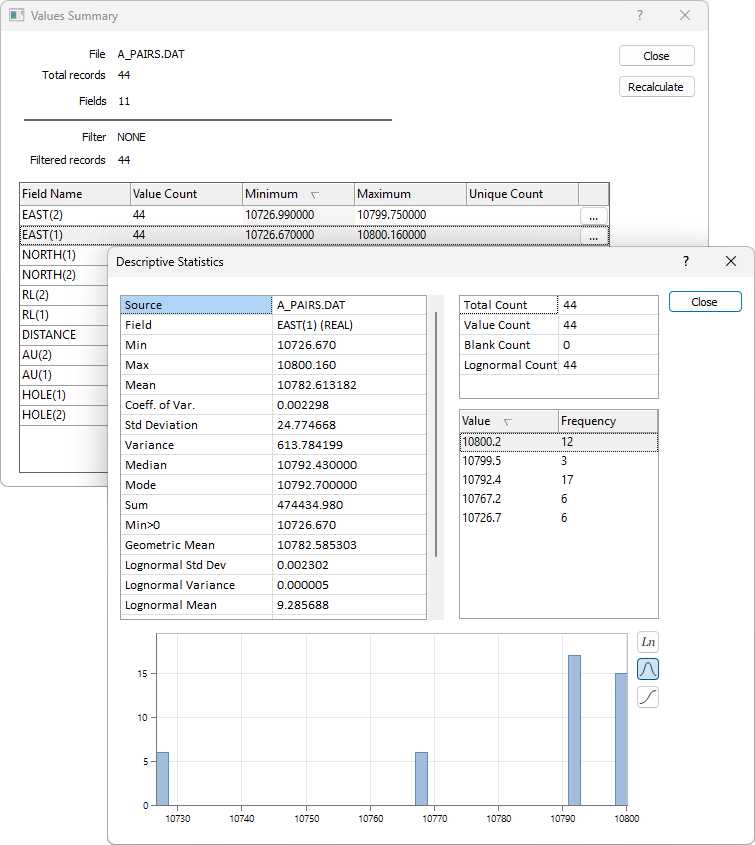Open details button for the EAST(1) row

click(594, 236)
